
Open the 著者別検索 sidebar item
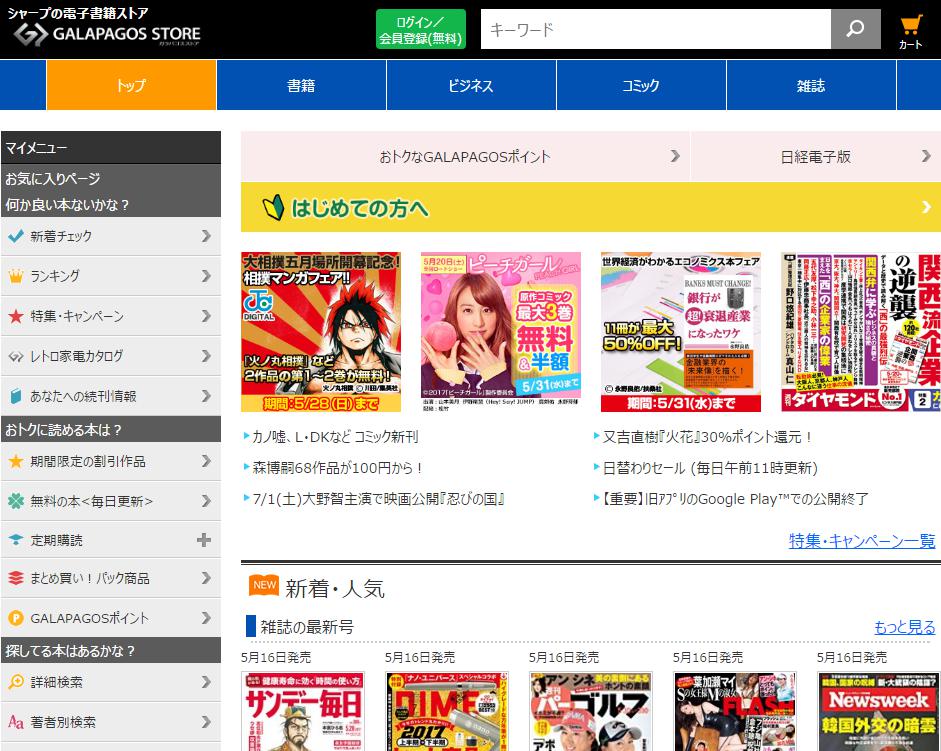pyautogui.click(x=111, y=722)
